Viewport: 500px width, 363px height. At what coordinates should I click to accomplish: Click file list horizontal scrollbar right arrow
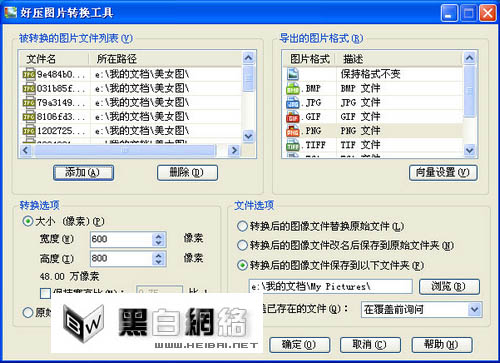coord(234,150)
